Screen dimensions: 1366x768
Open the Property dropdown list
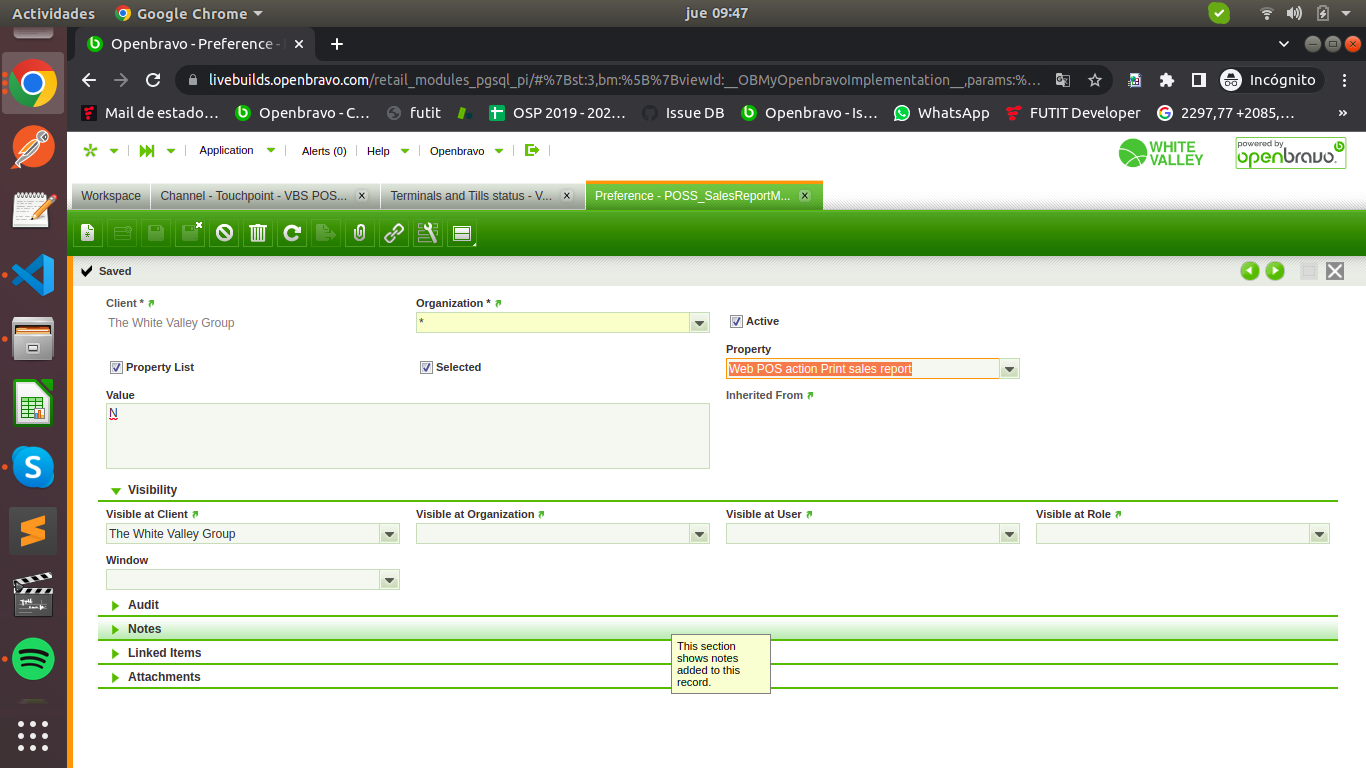tap(1010, 369)
